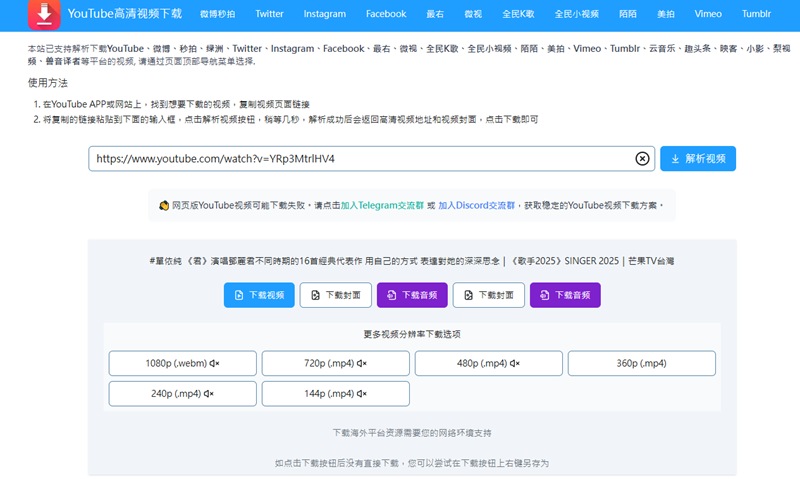This screenshot has height=479, width=800.
Task: Download the 720p (.mp4) option
Action: click(x=336, y=363)
